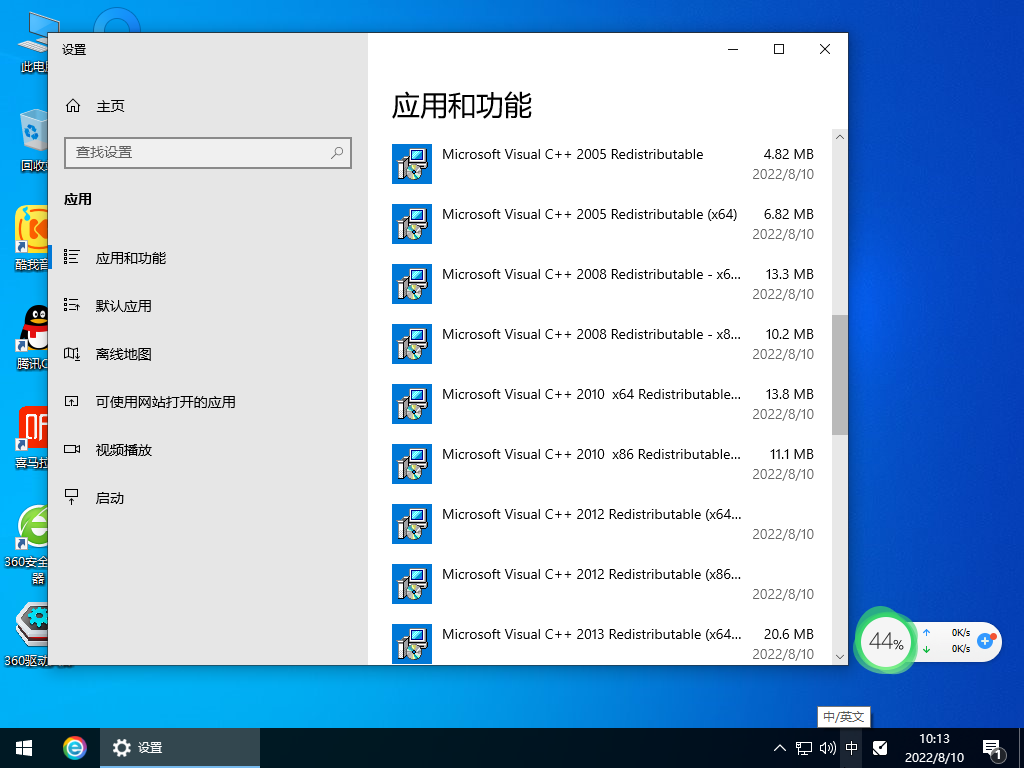This screenshot has width=1024, height=768.
Task: Click installer icon of Visual C++ 2005 Redistributable 4.82 MB
Action: click(412, 164)
